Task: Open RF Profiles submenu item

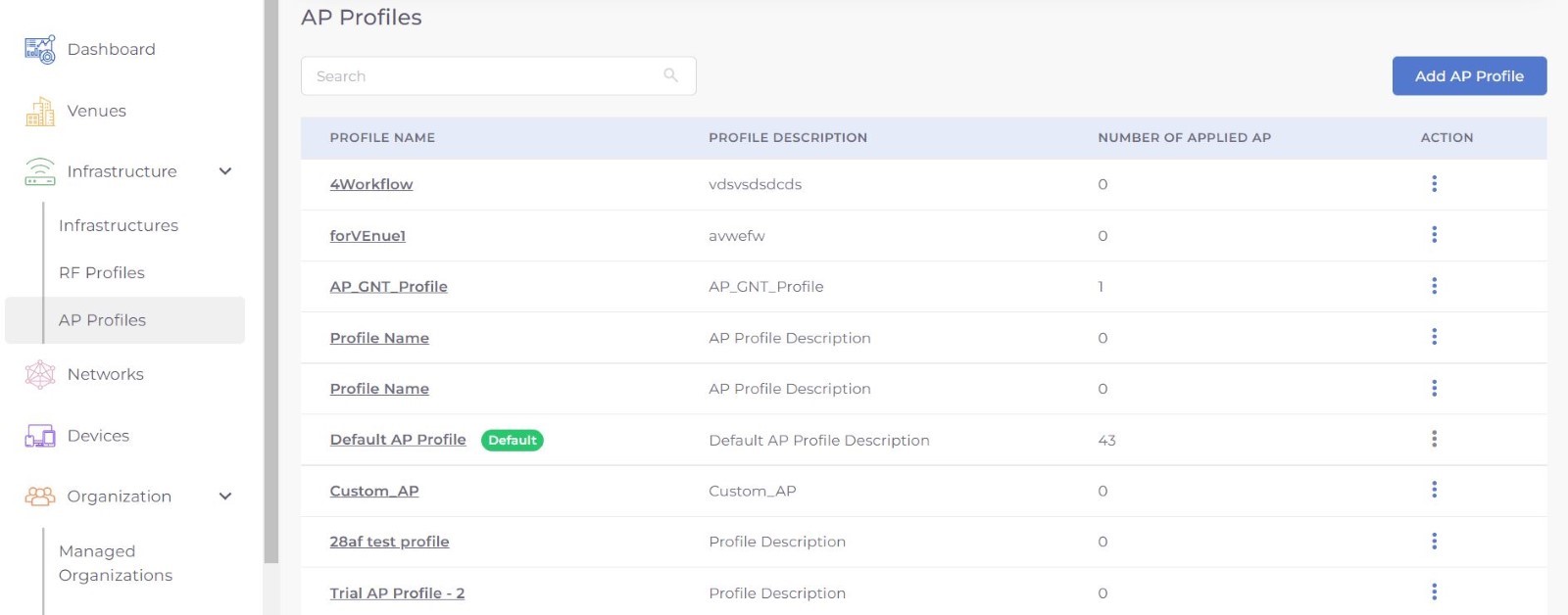Action: click(x=102, y=273)
